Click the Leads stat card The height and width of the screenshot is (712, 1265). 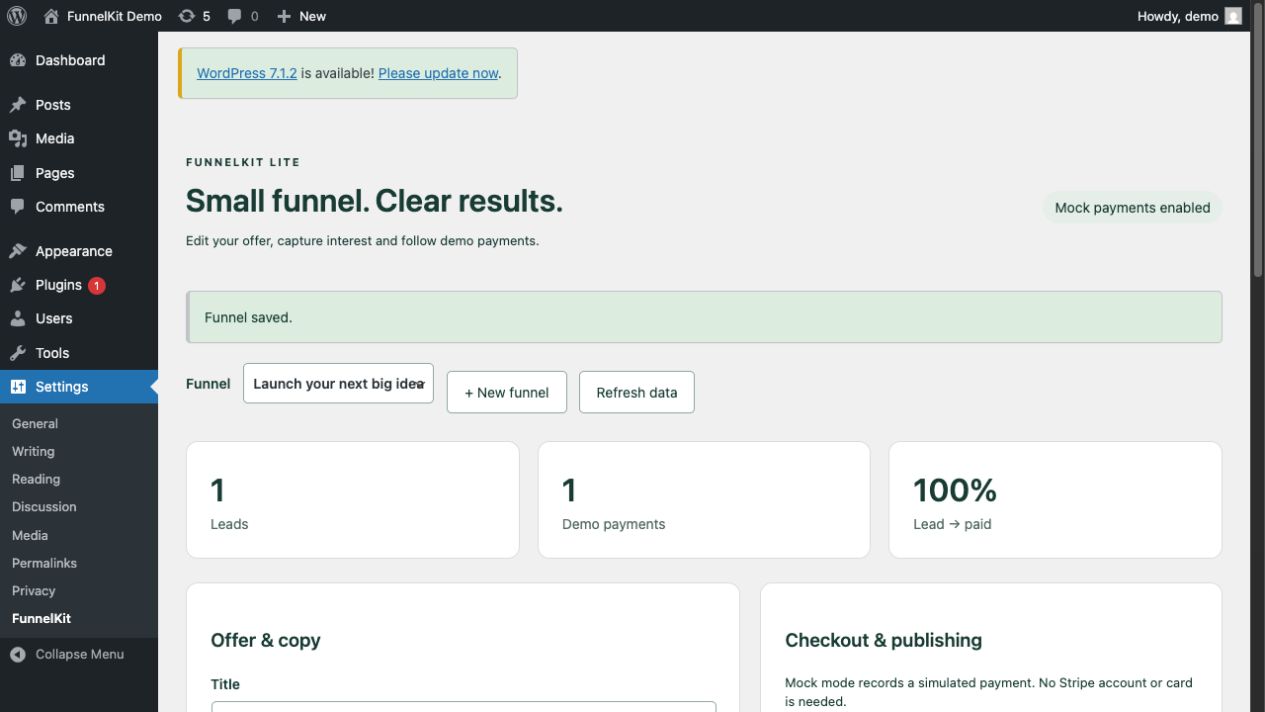[353, 500]
